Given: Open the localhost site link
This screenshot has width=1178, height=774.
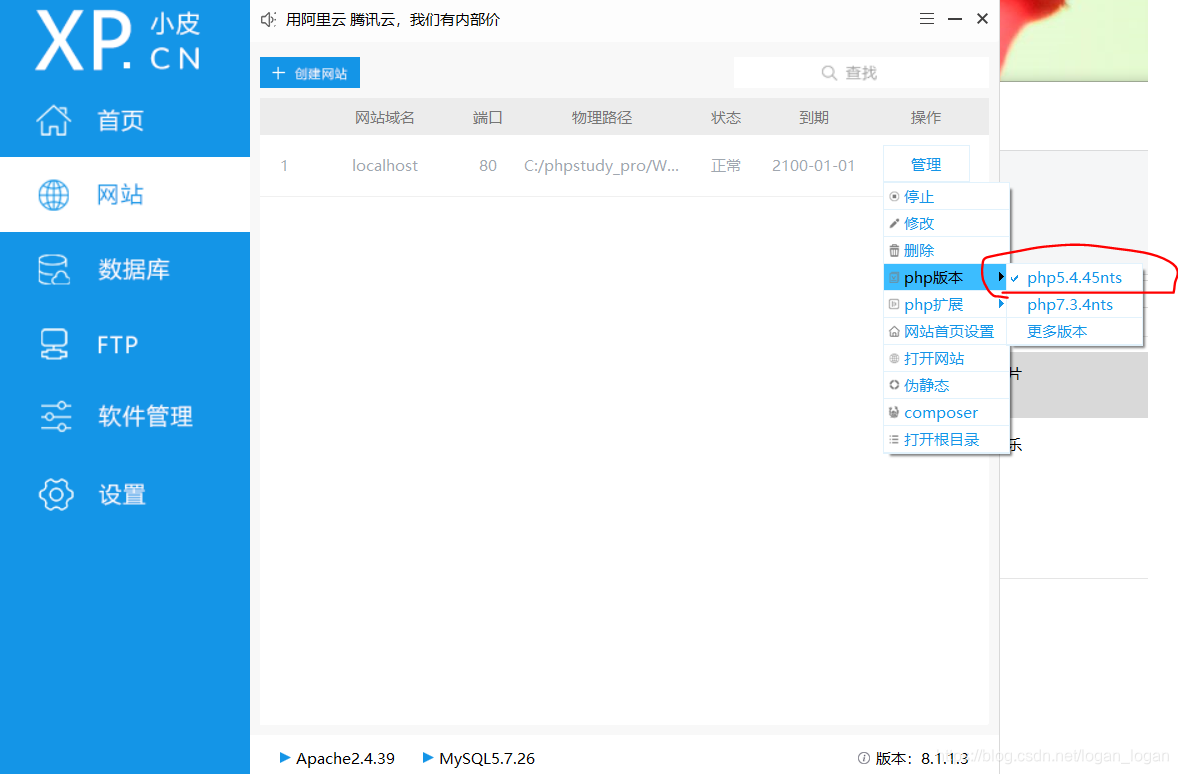Looking at the screenshot, I should tap(385, 165).
